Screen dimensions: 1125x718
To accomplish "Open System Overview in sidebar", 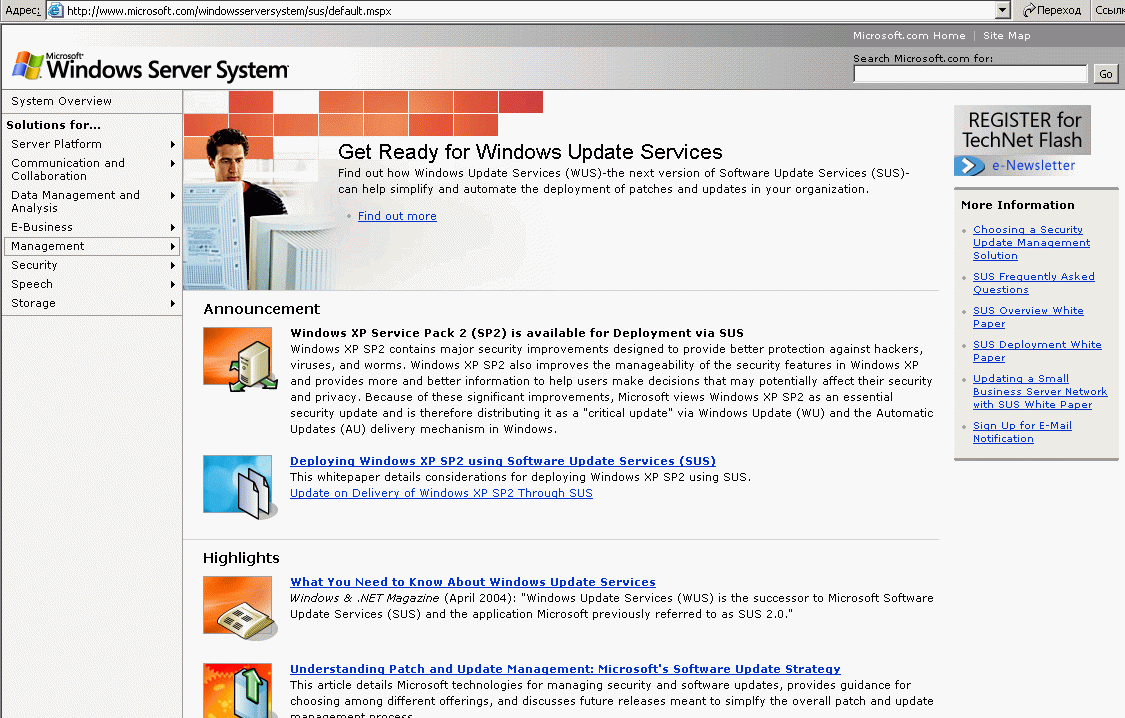I will (62, 101).
